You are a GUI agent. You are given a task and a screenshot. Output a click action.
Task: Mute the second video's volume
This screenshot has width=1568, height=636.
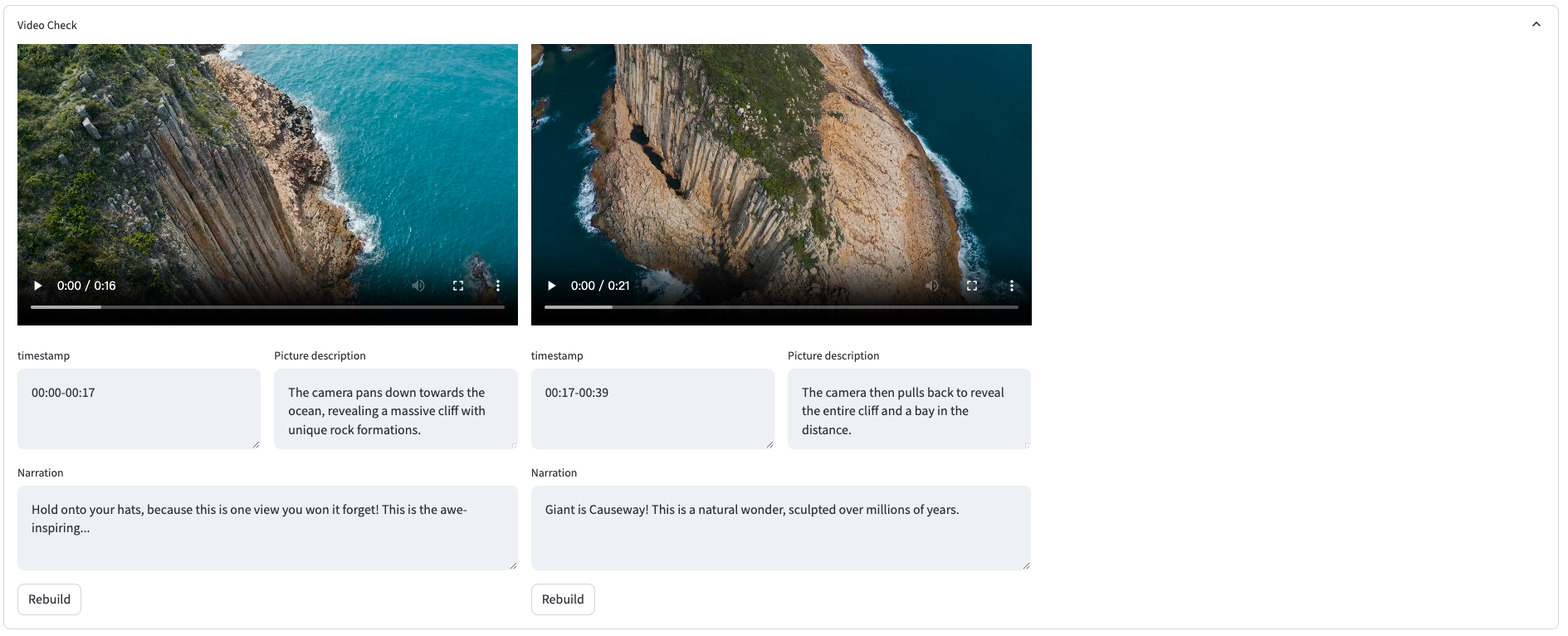click(932, 286)
